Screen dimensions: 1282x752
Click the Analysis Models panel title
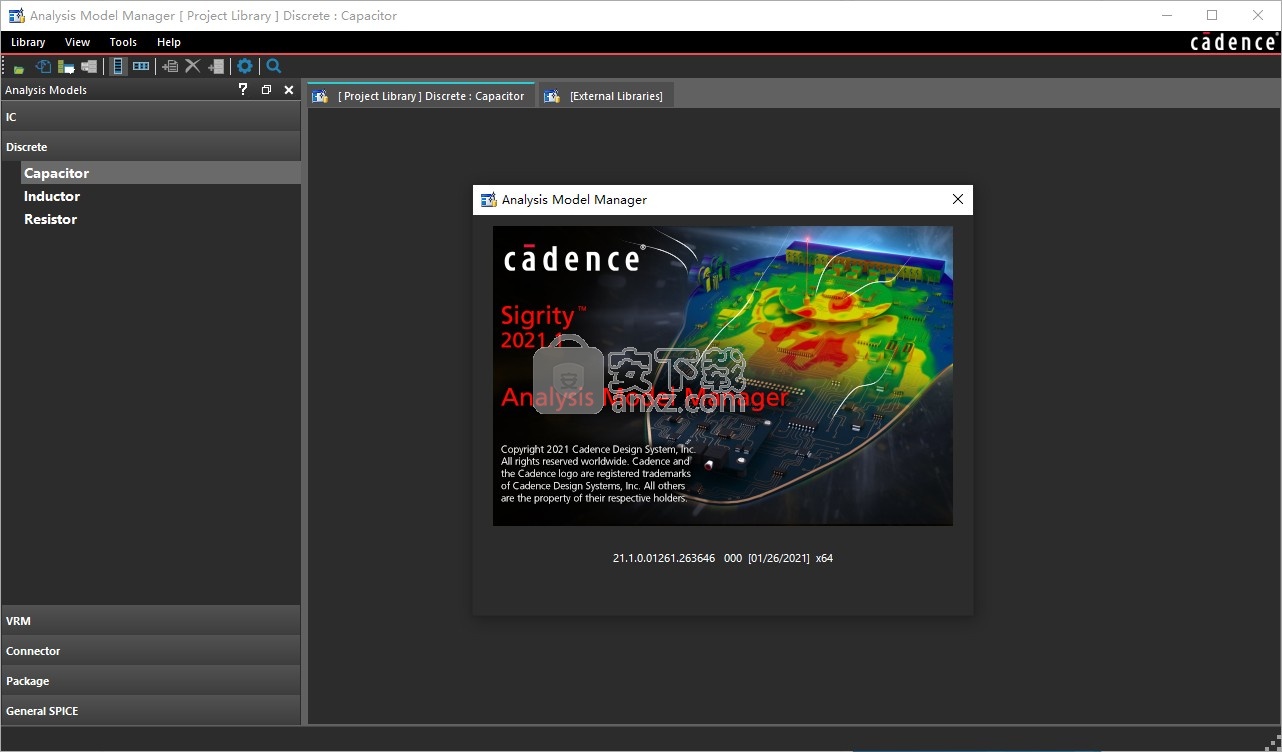pos(46,90)
